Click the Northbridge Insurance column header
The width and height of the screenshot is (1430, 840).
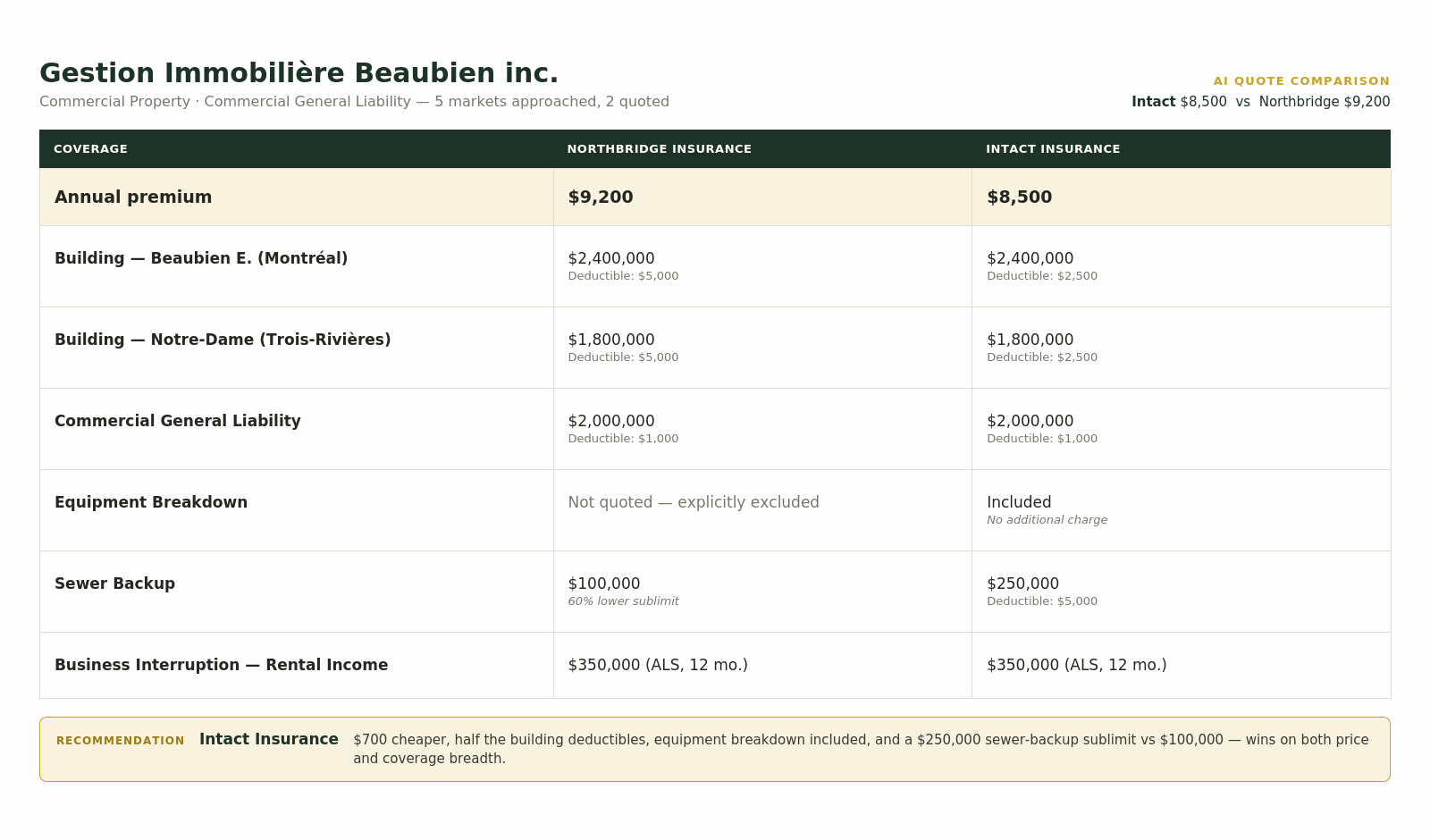[x=659, y=149]
